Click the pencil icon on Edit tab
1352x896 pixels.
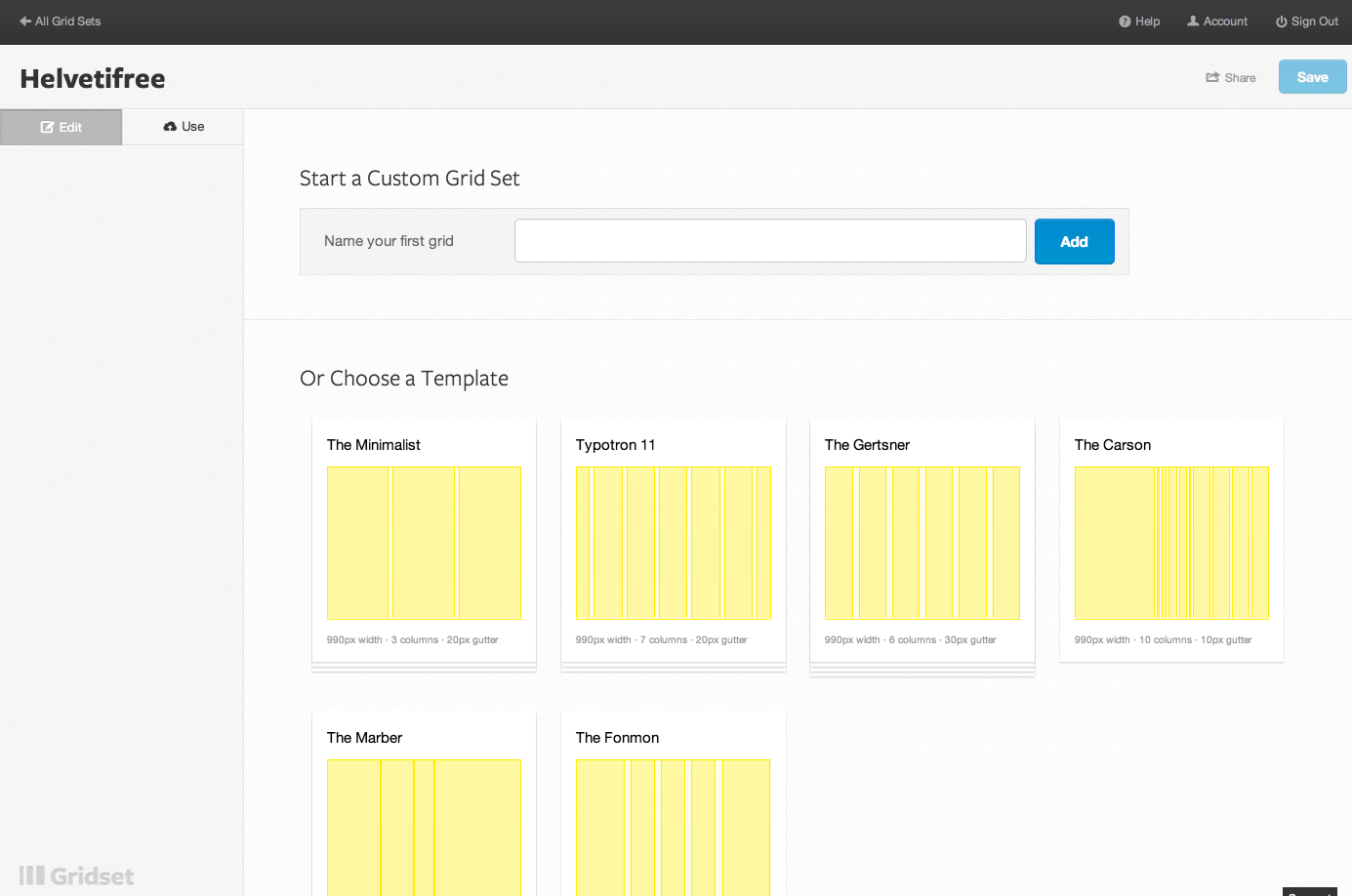(x=47, y=128)
